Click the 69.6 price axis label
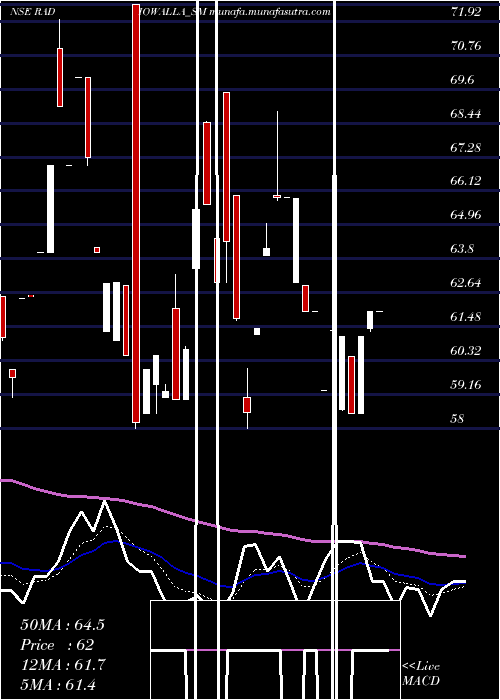Image resolution: width=500 pixels, height=700 pixels. pos(462,79)
